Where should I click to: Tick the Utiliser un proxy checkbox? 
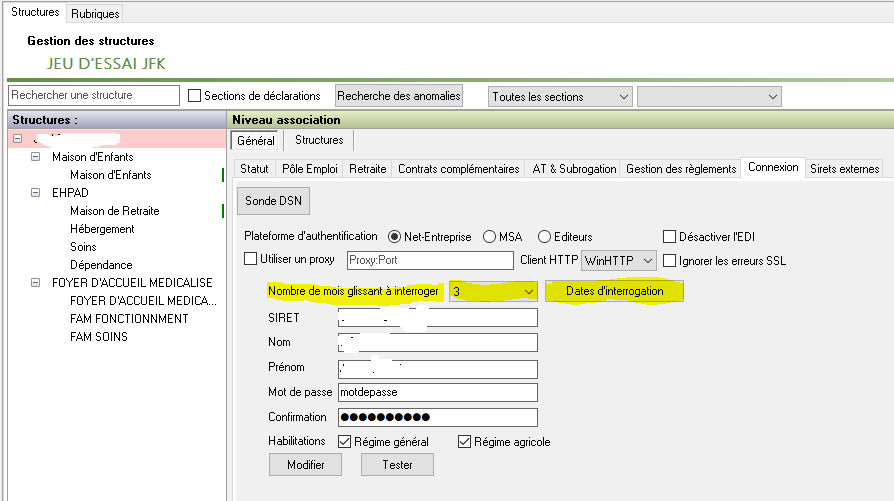(x=251, y=260)
